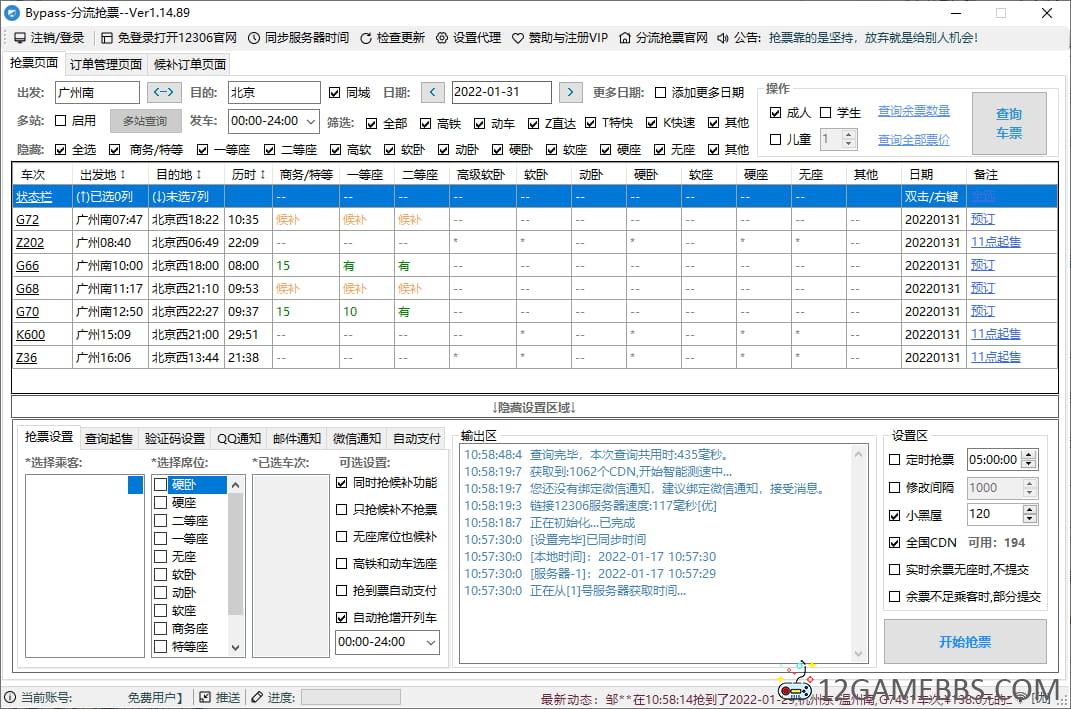The width and height of the screenshot is (1071, 709).
Task: Click the 同步服务器时间 clock icon
Action: tap(254, 38)
